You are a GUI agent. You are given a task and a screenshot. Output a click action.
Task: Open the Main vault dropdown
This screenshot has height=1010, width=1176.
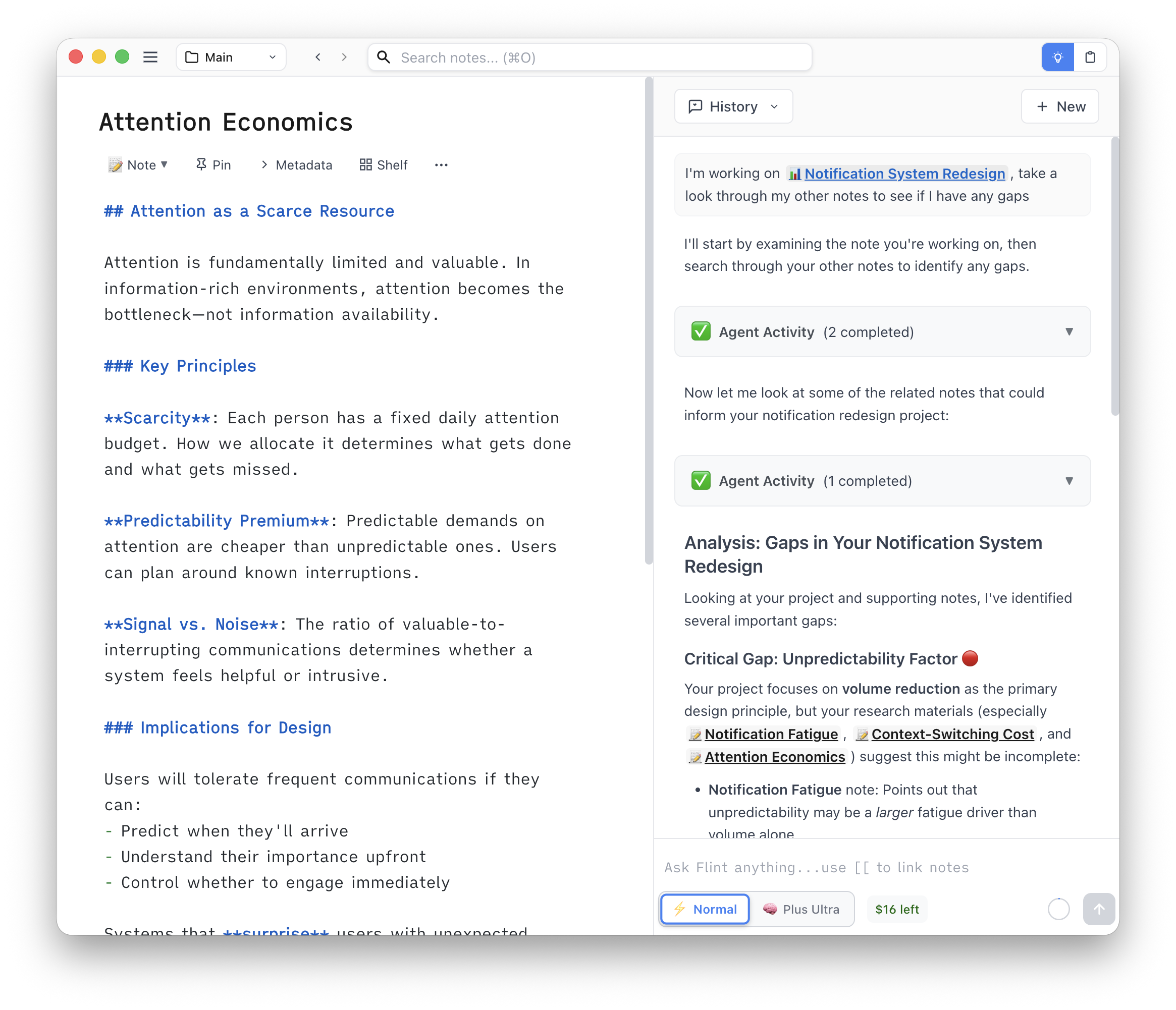[231, 58]
